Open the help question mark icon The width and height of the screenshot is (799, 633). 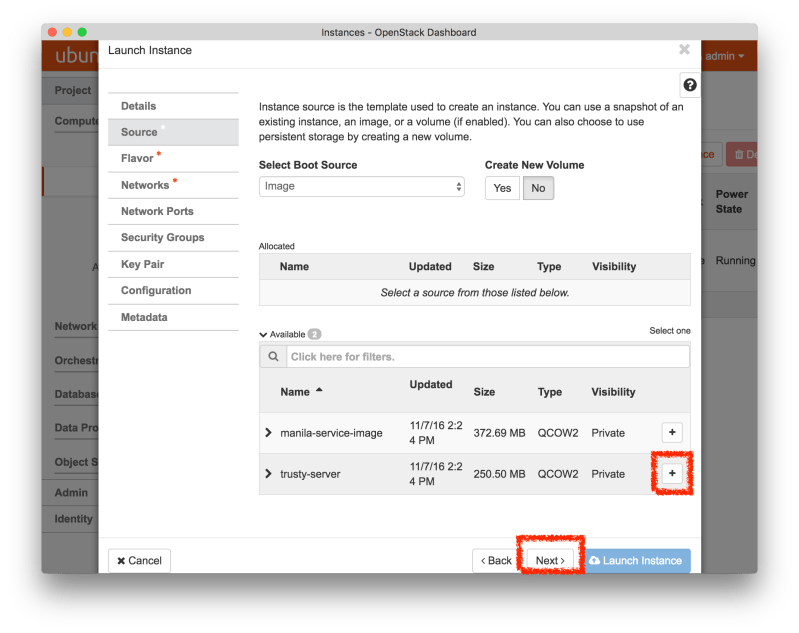point(689,85)
